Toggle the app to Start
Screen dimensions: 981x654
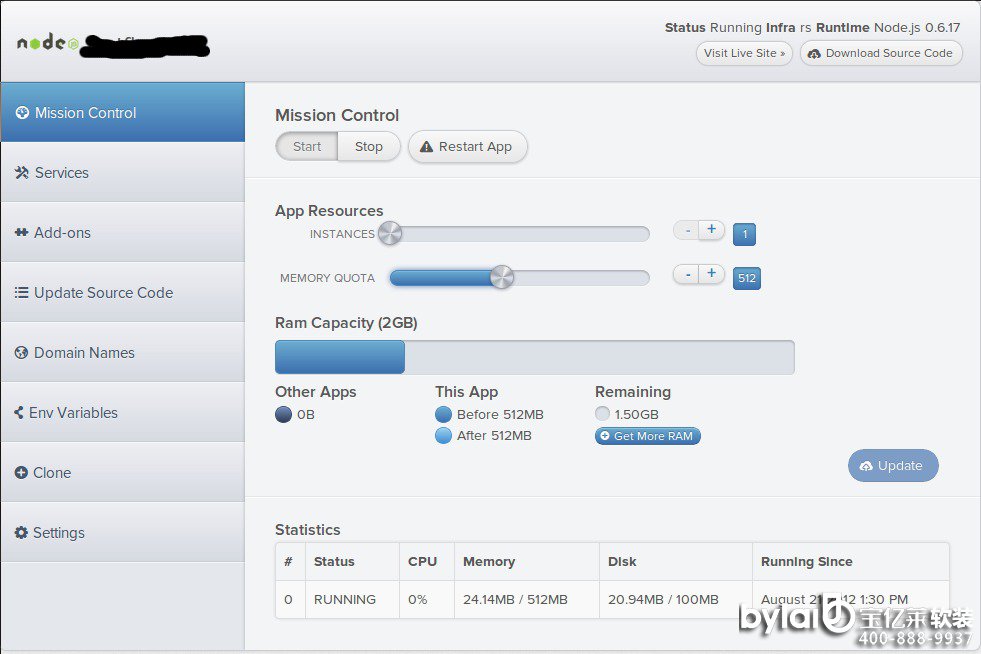point(307,146)
